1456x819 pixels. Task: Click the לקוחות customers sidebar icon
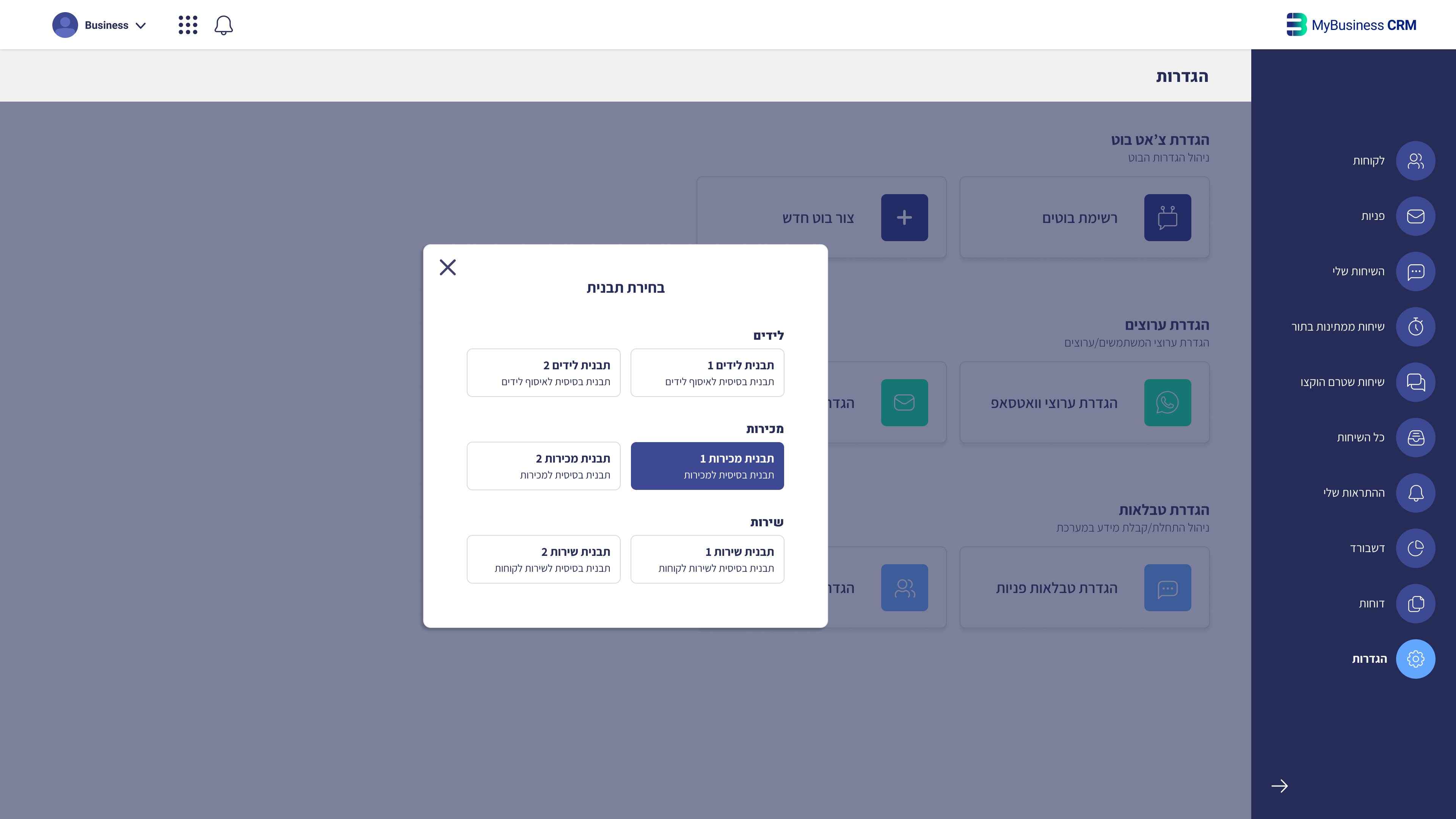click(1415, 161)
